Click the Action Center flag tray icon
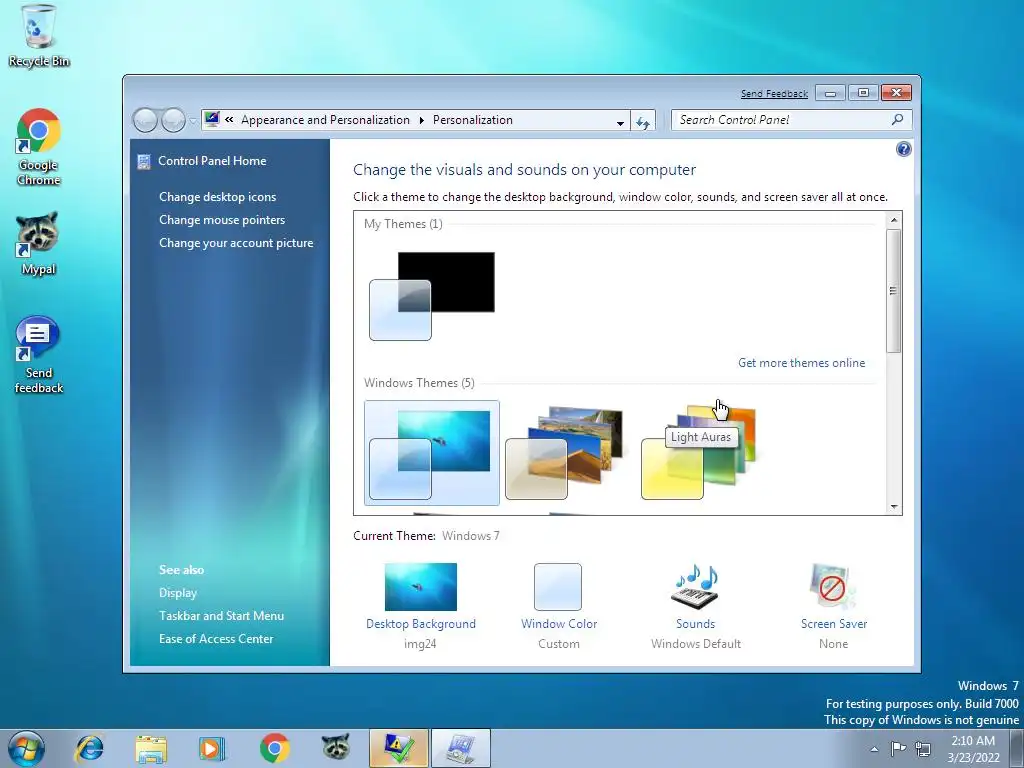Viewport: 1024px width, 768px height. point(899,748)
